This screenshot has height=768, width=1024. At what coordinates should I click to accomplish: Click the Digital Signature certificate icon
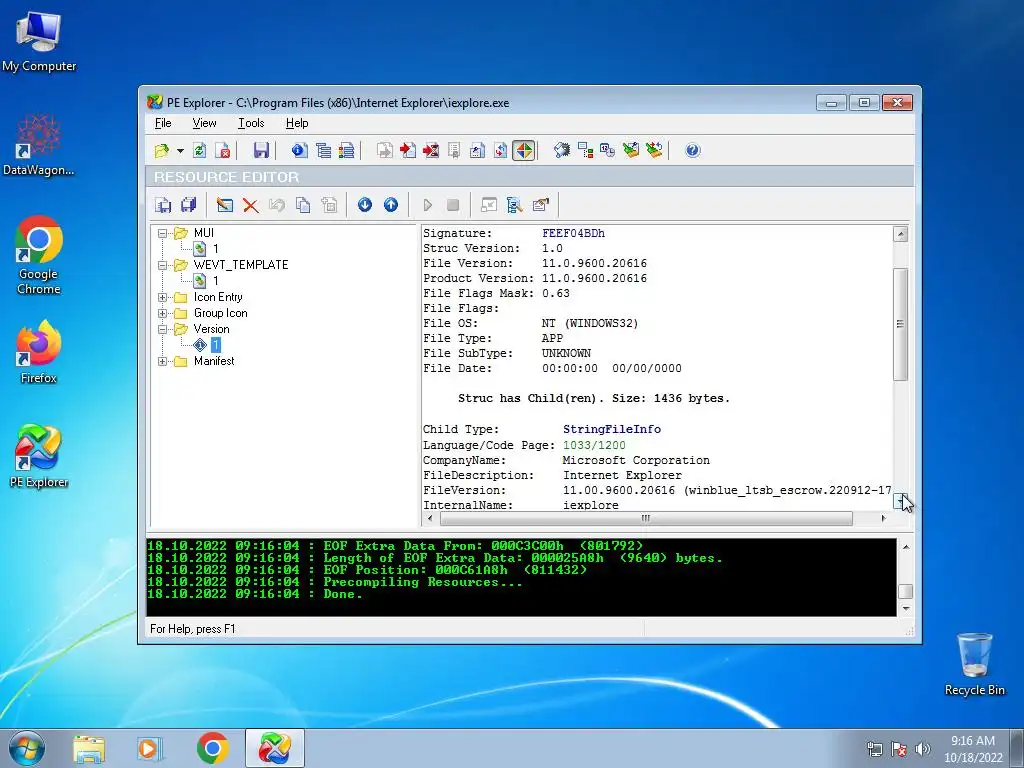click(x=454, y=151)
